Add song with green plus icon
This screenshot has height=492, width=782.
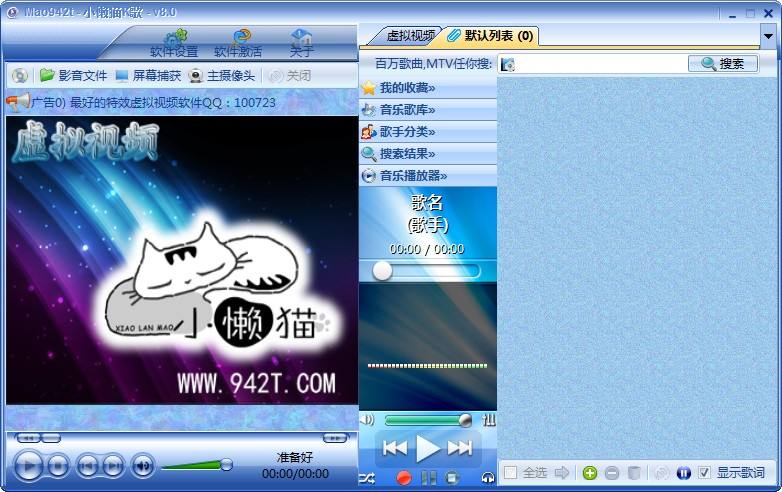click(590, 473)
